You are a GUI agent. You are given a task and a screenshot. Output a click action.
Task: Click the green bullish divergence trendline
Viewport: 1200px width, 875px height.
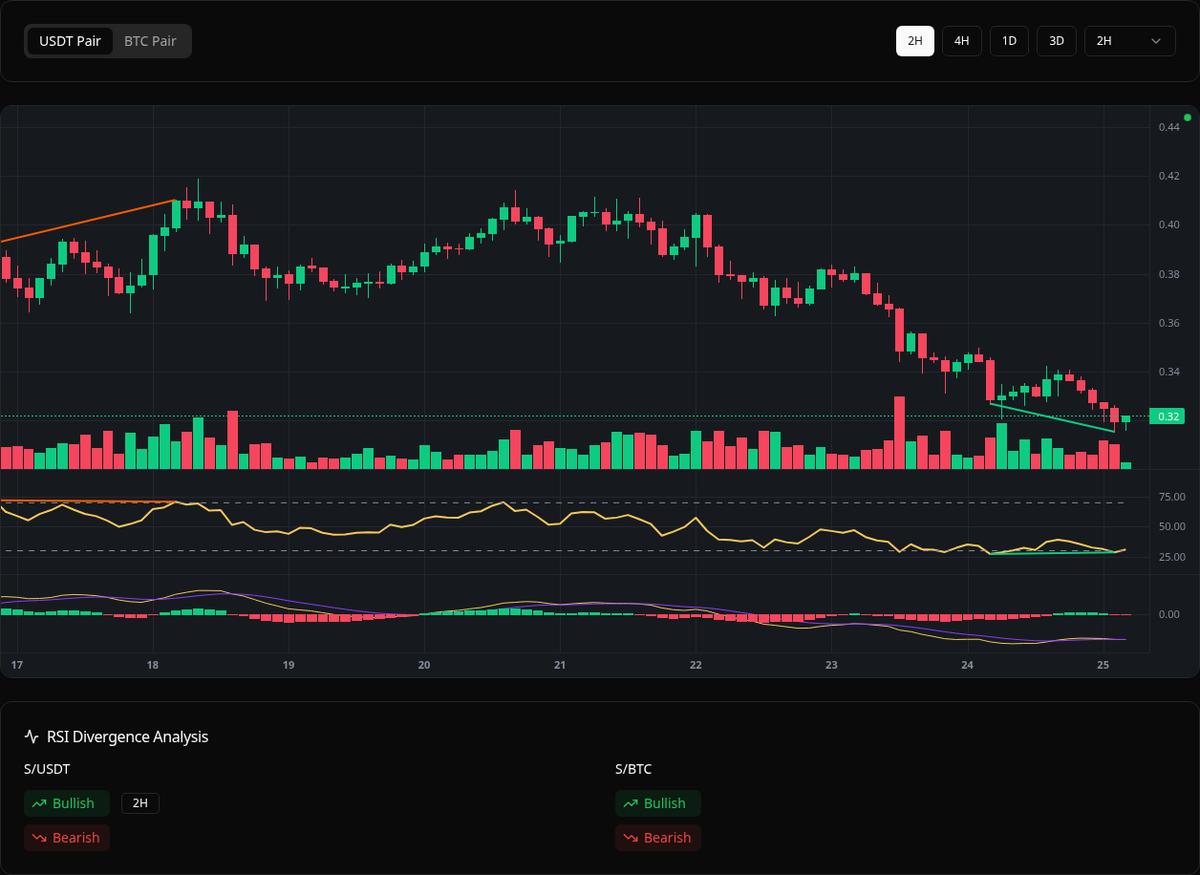pos(1052,417)
